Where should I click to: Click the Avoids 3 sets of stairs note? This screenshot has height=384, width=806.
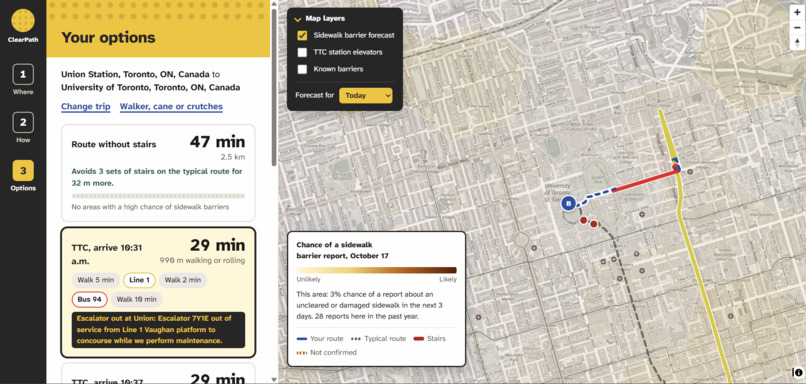tap(157, 177)
